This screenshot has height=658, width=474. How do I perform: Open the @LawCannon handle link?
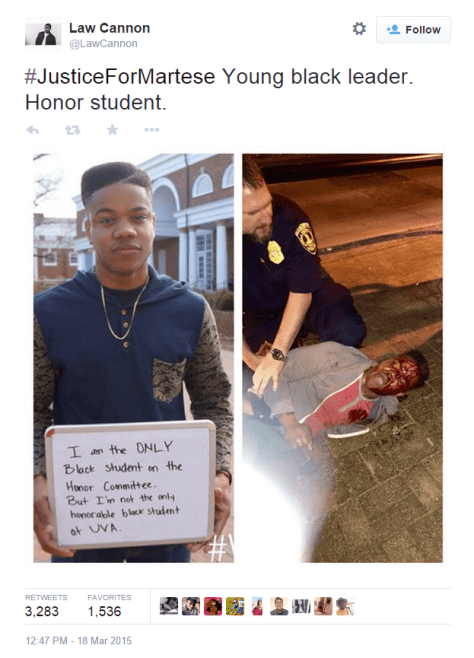click(x=103, y=44)
